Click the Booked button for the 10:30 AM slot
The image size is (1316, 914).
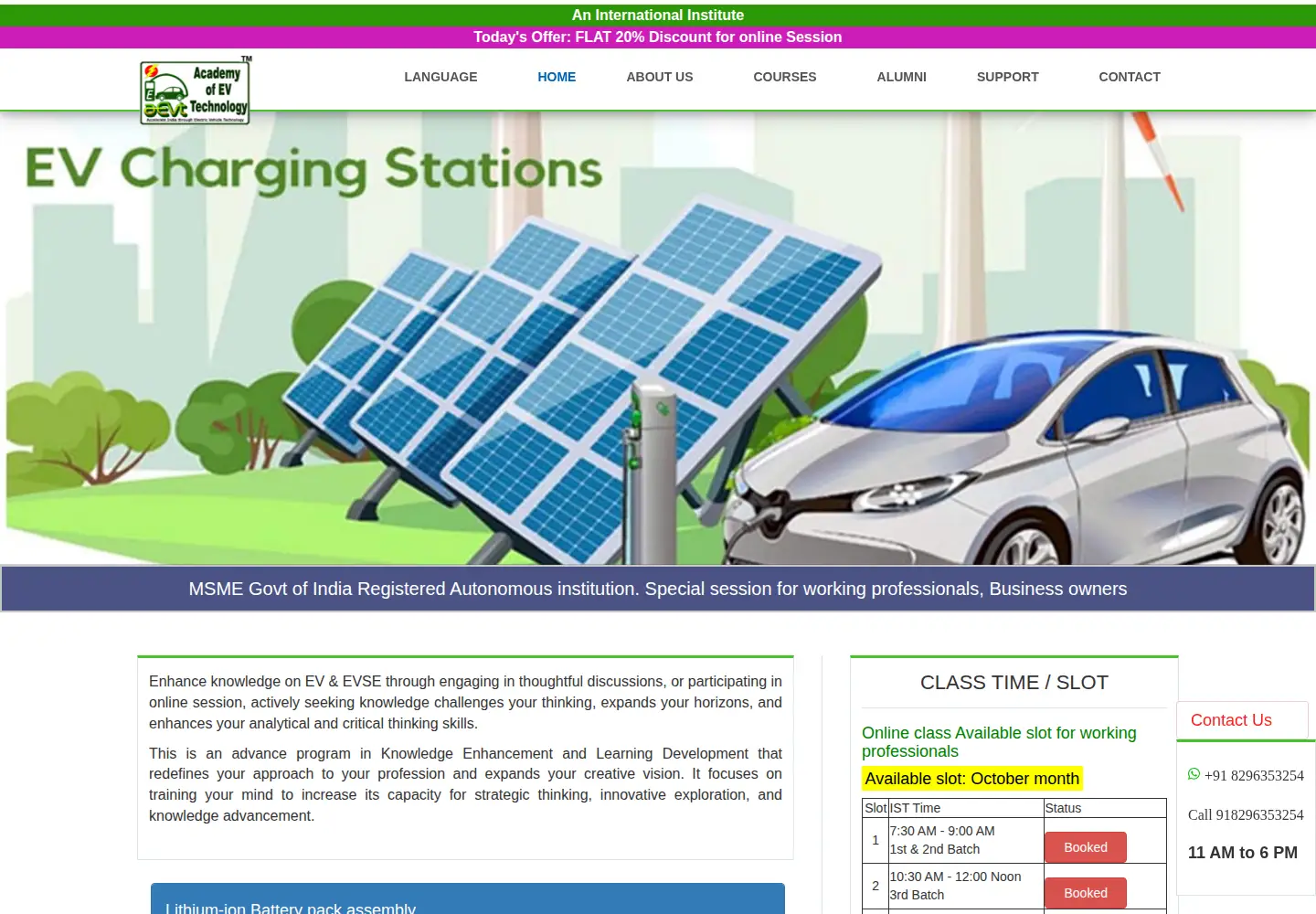pos(1086,893)
